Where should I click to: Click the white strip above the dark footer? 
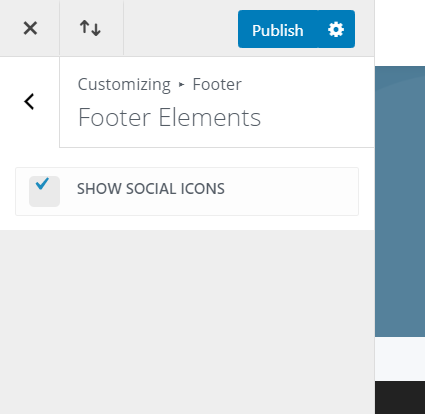click(400, 359)
